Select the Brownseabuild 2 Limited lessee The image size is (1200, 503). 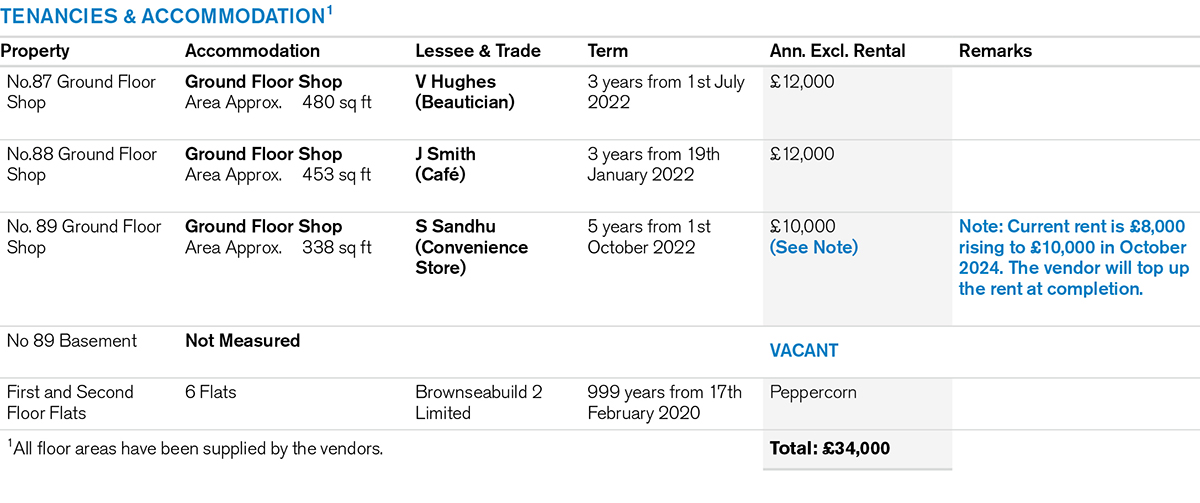point(478,402)
